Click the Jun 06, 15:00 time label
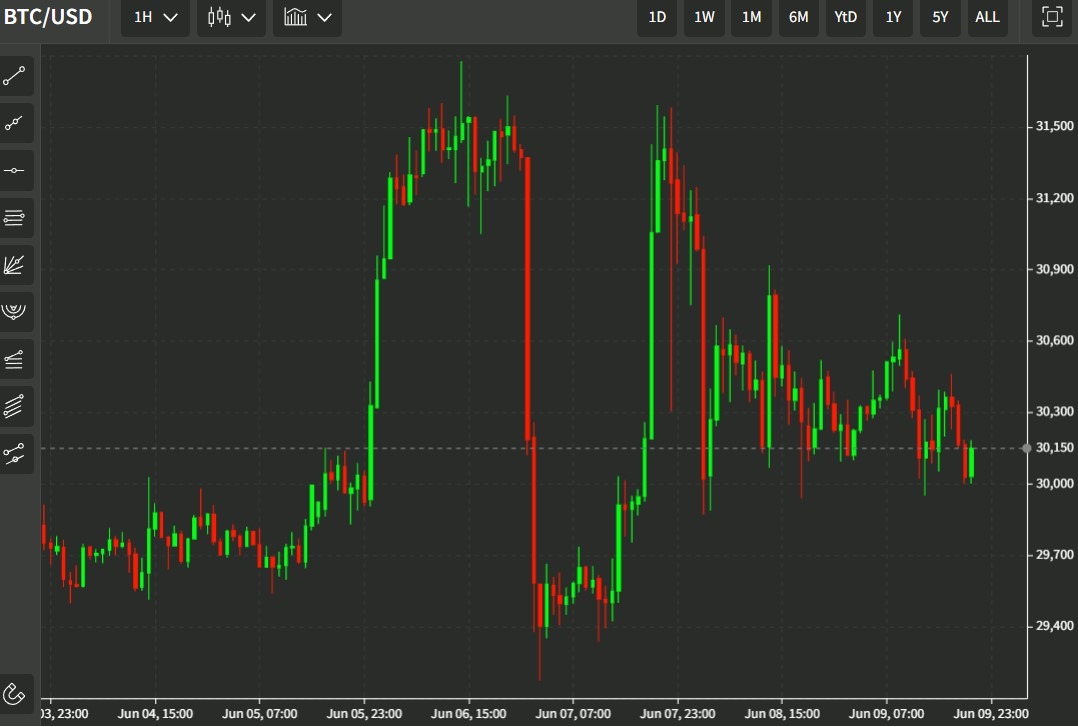This screenshot has height=727, width=1078. pos(469,714)
